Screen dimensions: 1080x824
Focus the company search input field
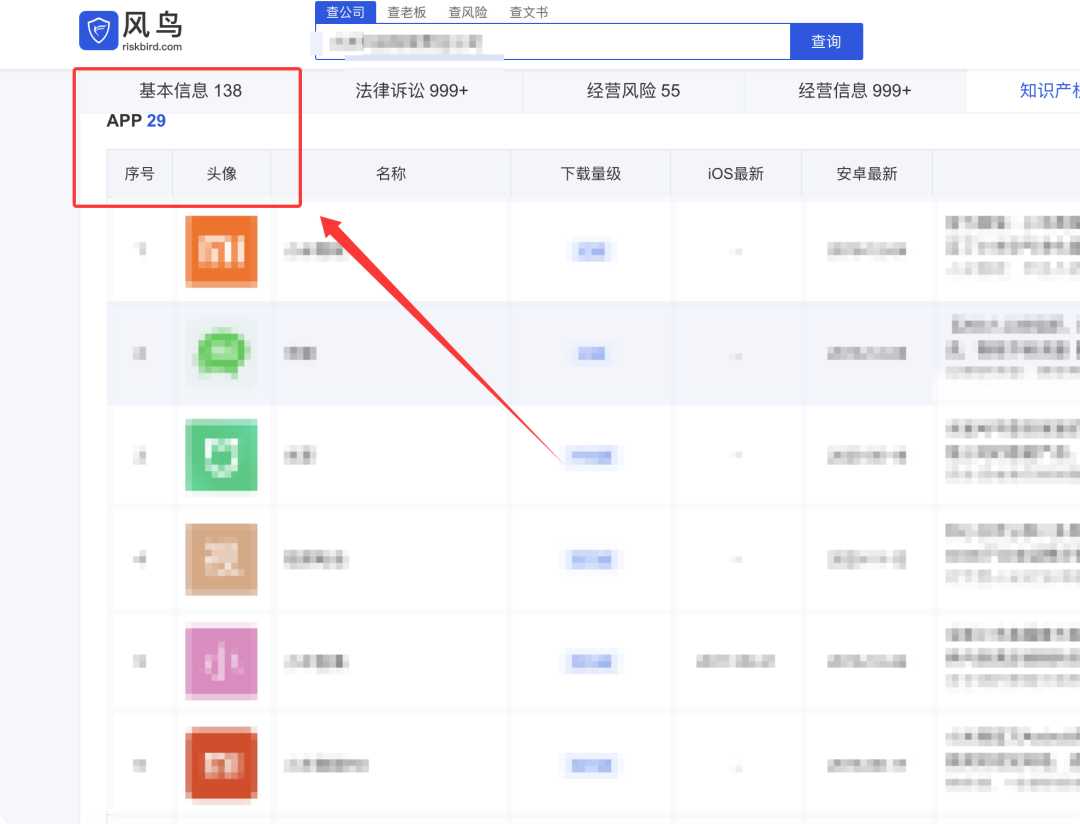click(553, 42)
